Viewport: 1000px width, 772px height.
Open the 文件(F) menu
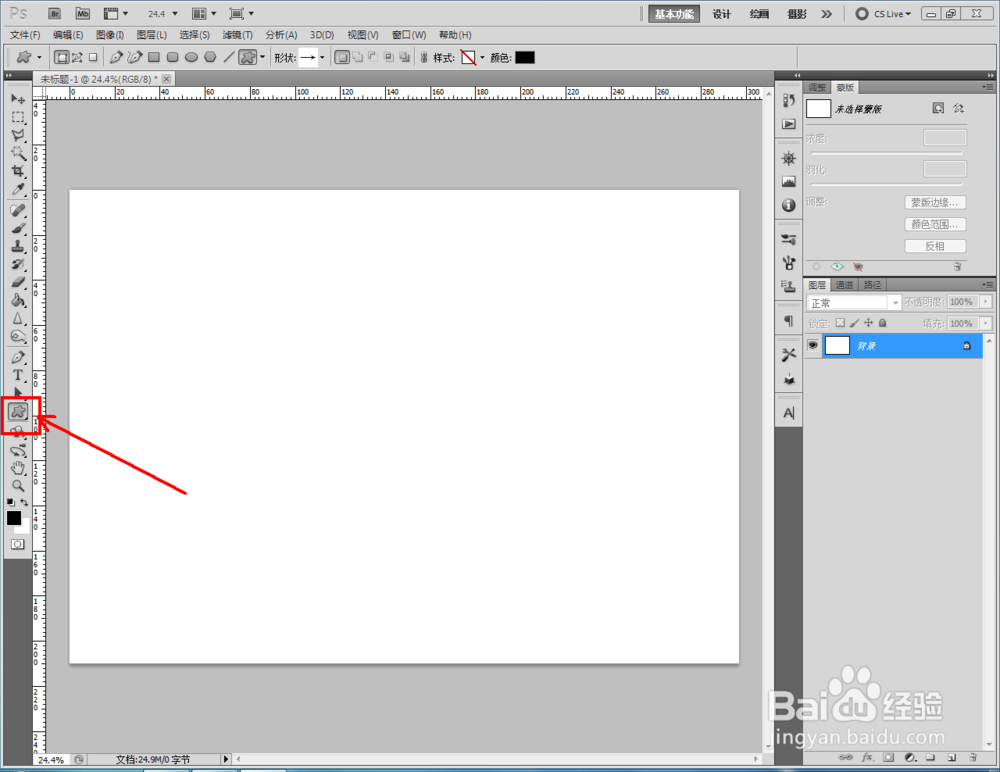26,34
